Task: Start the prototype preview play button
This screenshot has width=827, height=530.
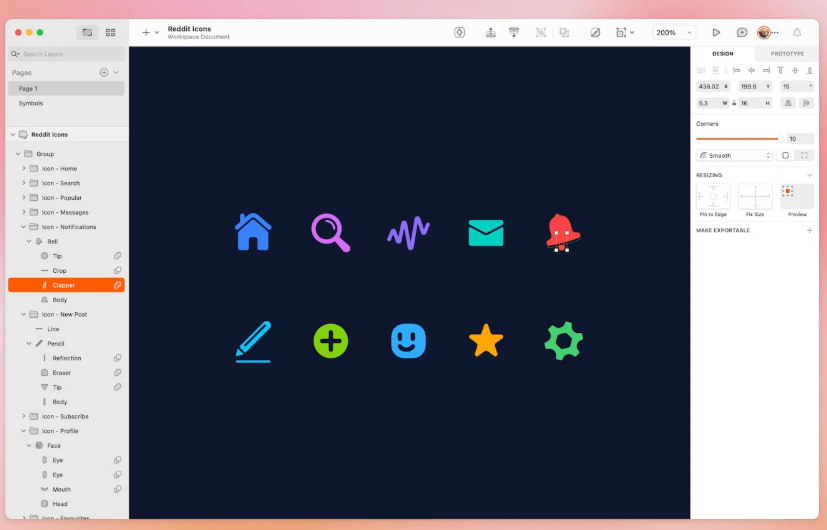Action: pyautogui.click(x=716, y=33)
